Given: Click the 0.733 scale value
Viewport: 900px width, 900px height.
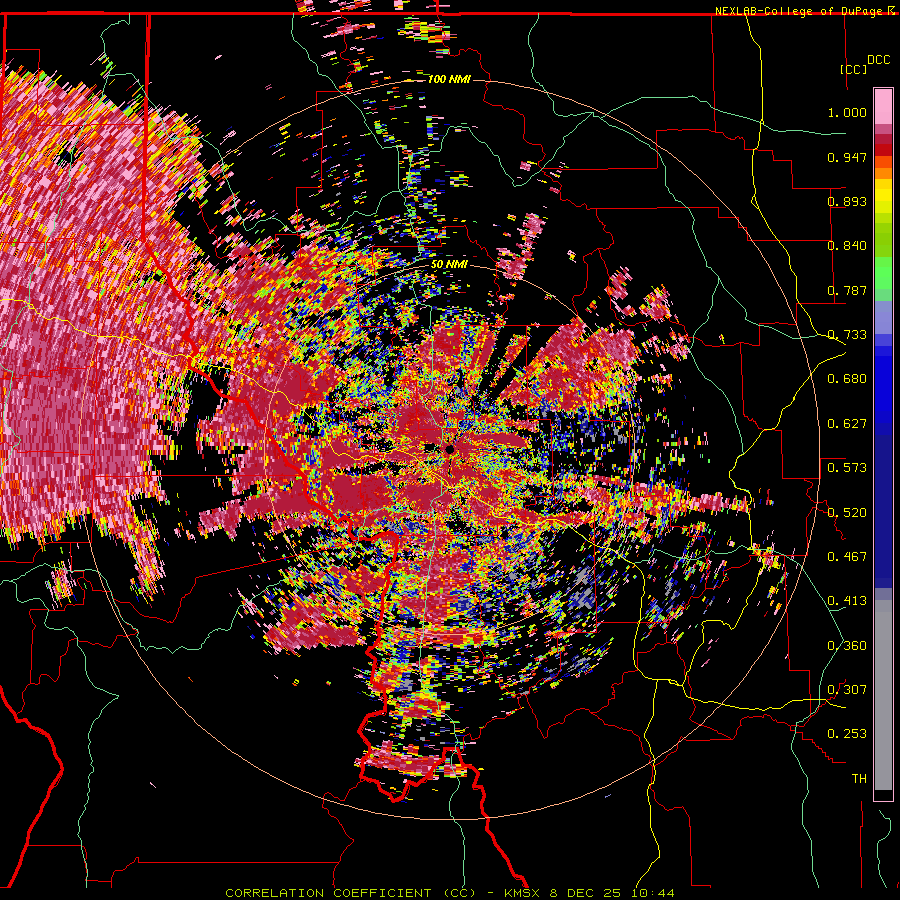Looking at the screenshot, I should tap(847, 334).
